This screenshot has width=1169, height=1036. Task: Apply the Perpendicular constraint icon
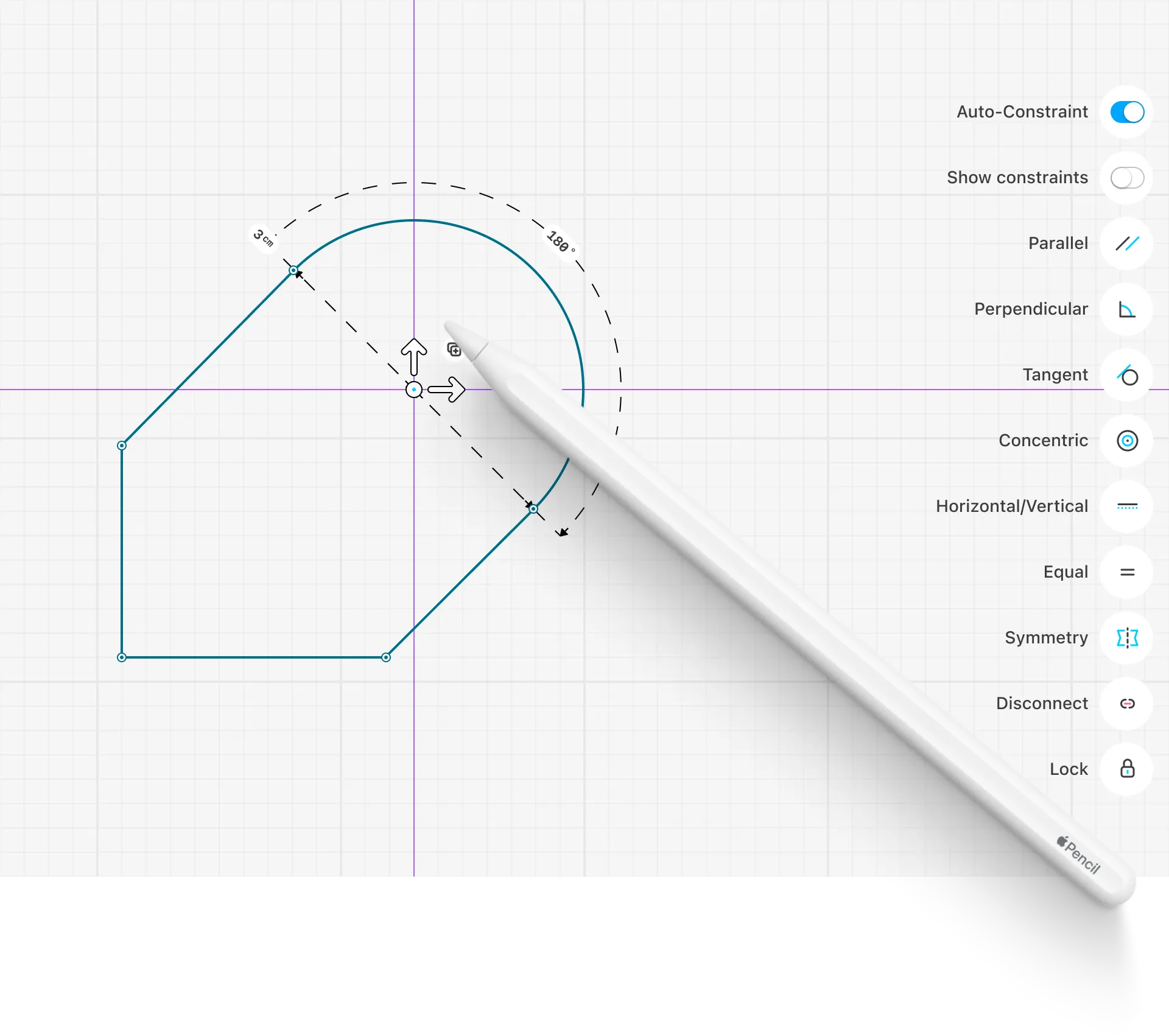coord(1127,309)
